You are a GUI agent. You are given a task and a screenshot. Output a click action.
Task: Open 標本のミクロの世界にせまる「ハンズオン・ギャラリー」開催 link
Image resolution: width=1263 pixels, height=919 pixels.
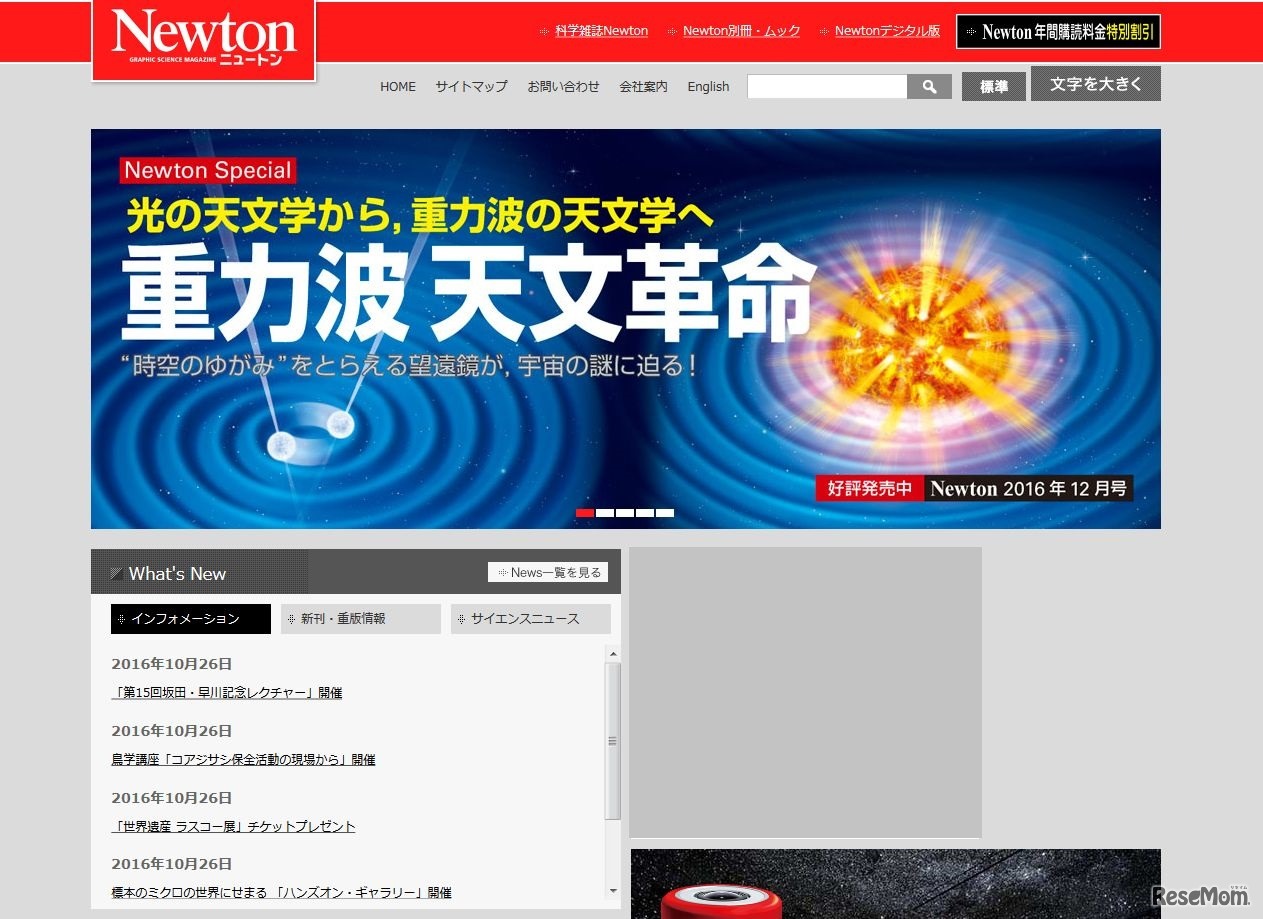tap(281, 893)
